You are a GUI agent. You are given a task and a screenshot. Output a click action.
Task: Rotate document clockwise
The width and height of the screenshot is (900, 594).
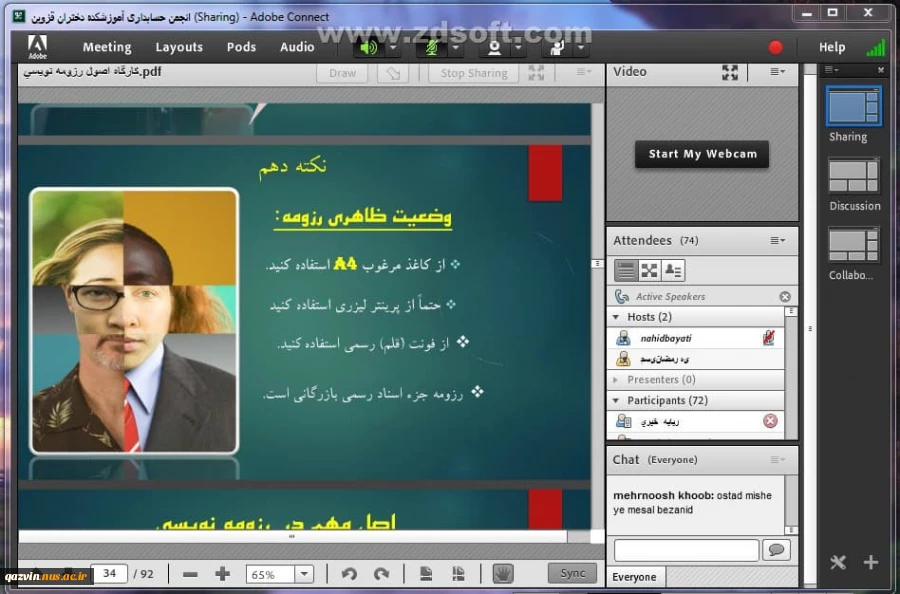tap(382, 574)
